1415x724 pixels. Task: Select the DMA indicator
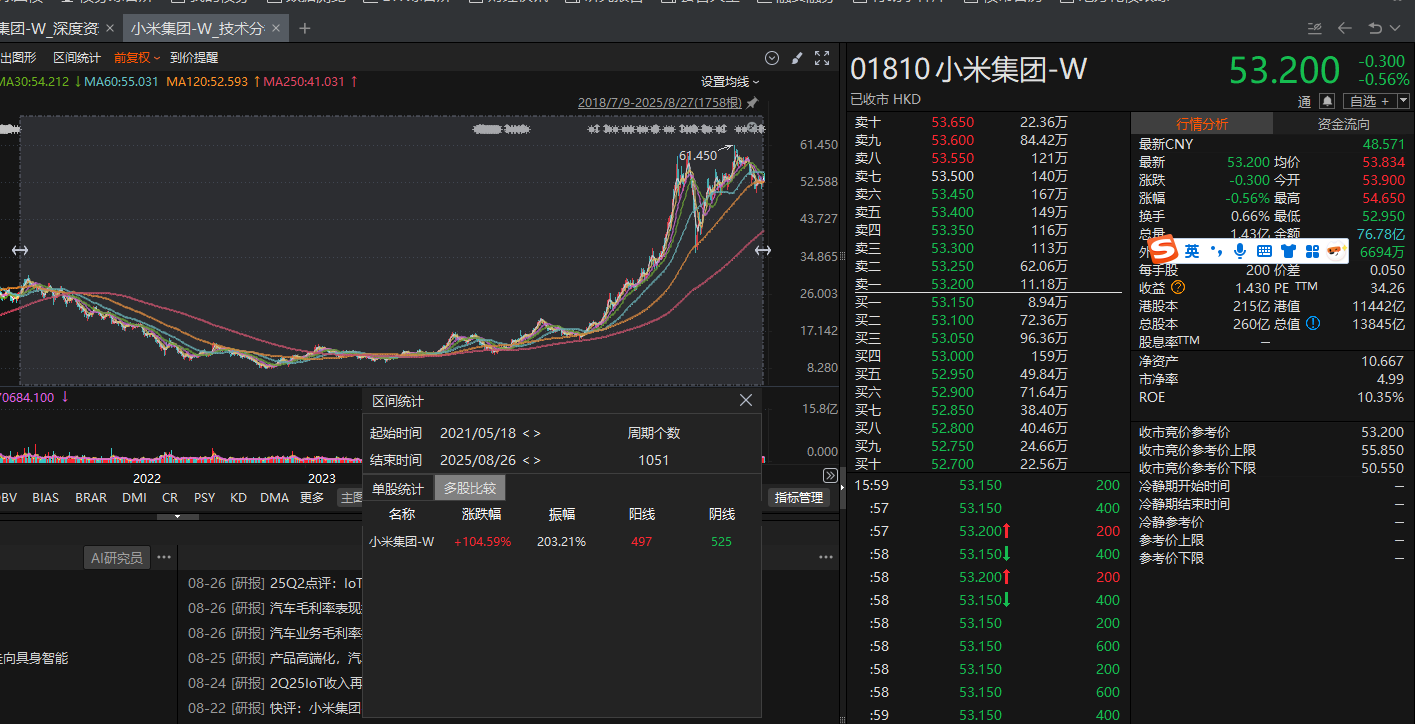[x=274, y=497]
